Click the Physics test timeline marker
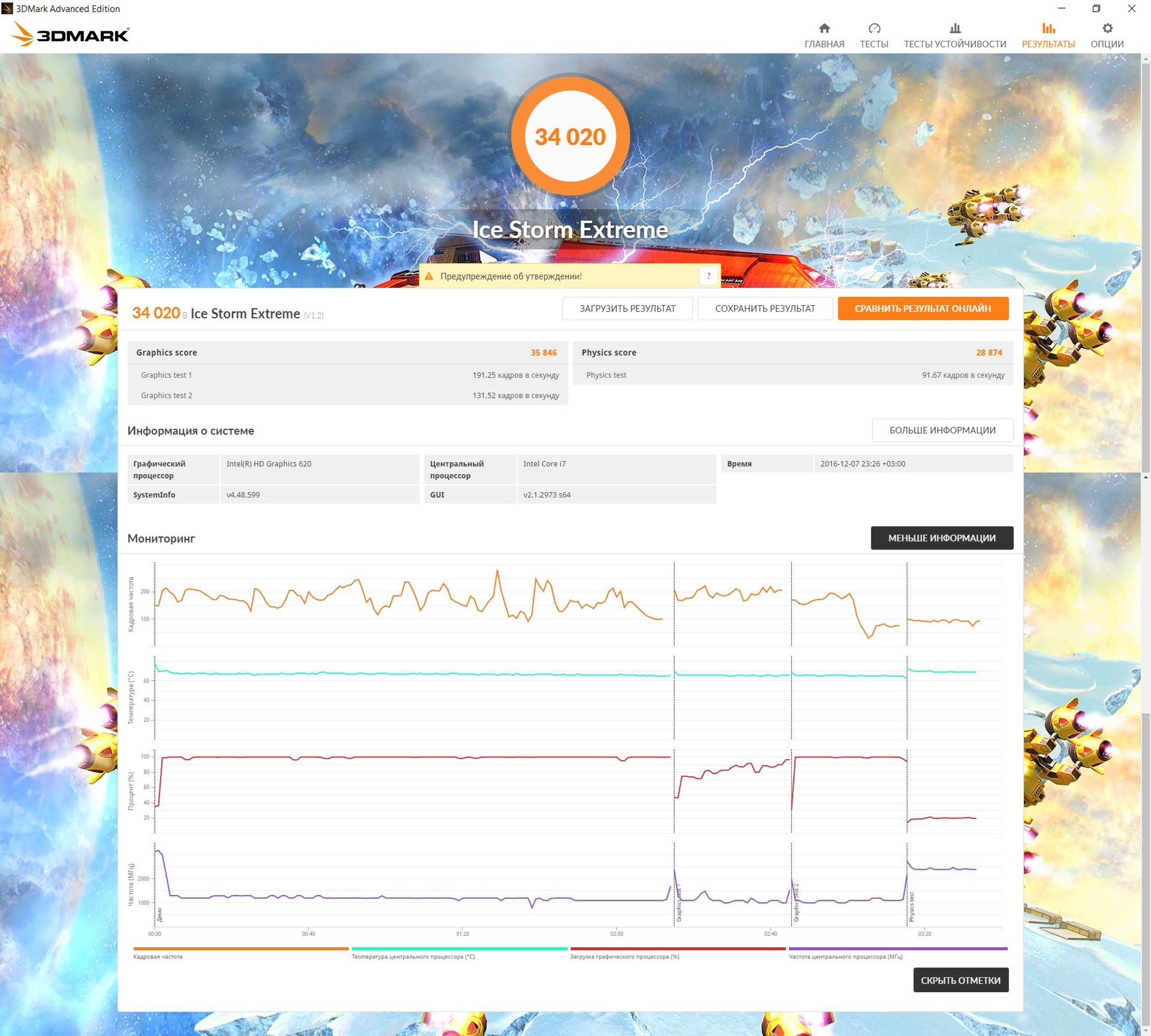The image size is (1151, 1036). click(x=912, y=907)
